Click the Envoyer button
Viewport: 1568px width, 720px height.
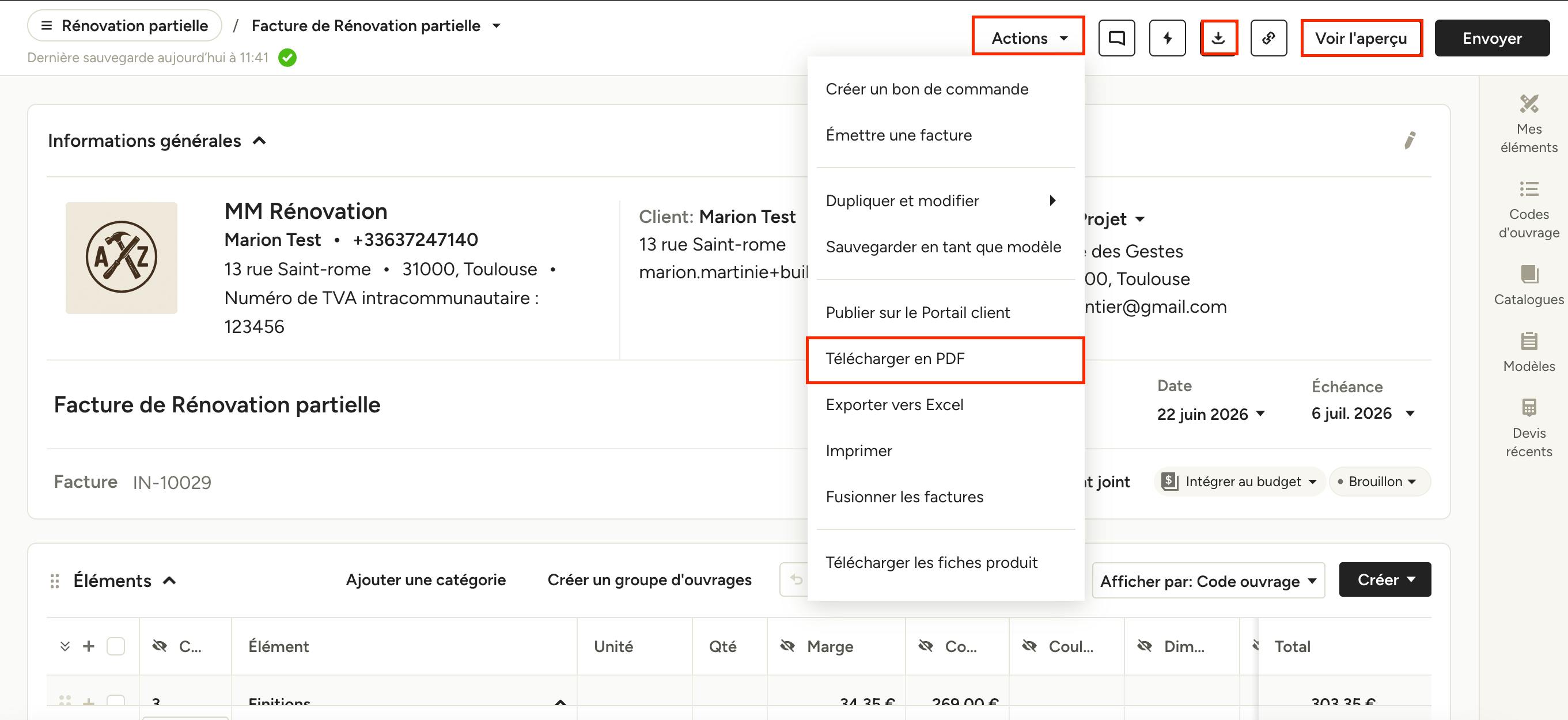point(1492,38)
